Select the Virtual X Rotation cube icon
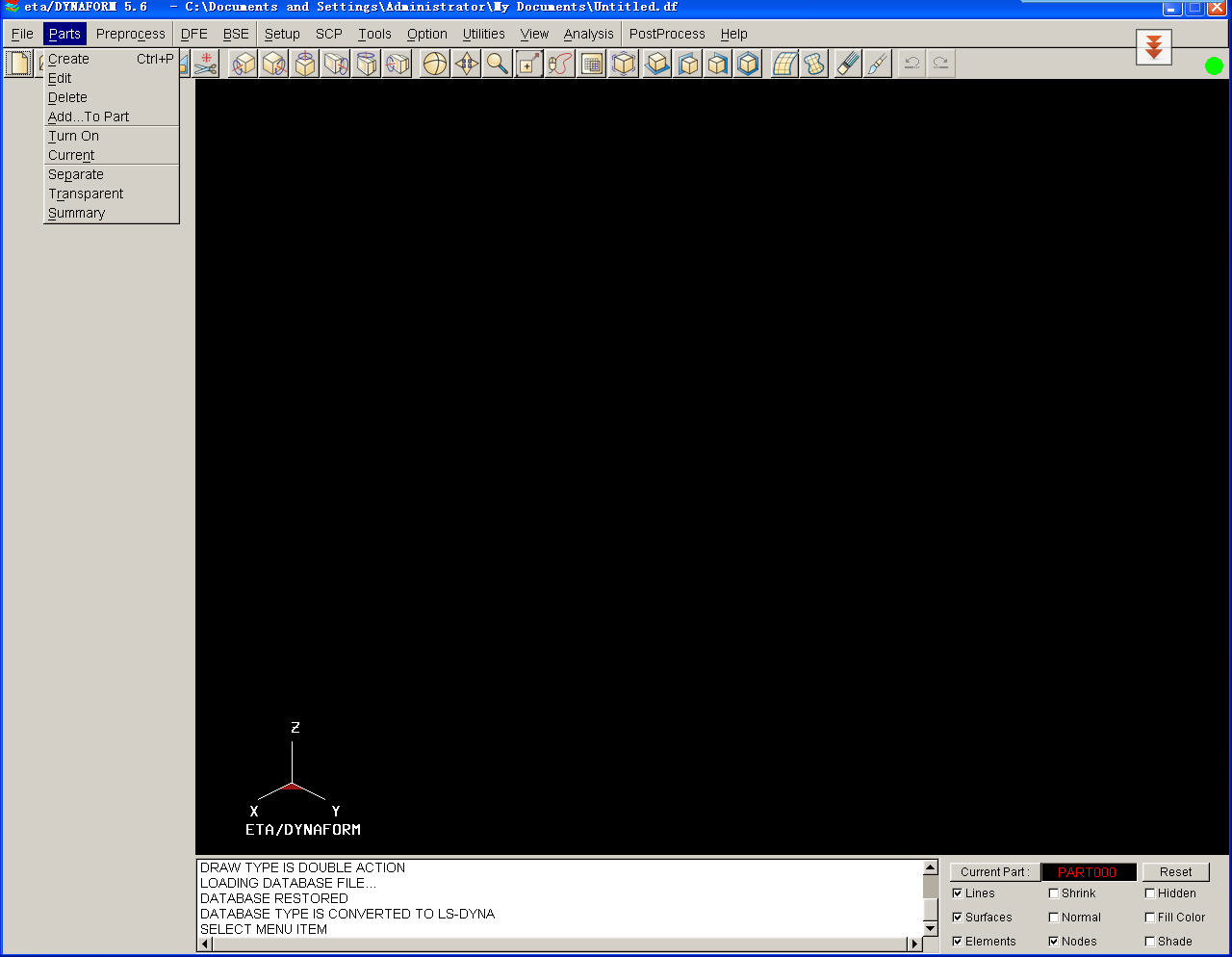The width and height of the screenshot is (1232, 957). coord(244,64)
